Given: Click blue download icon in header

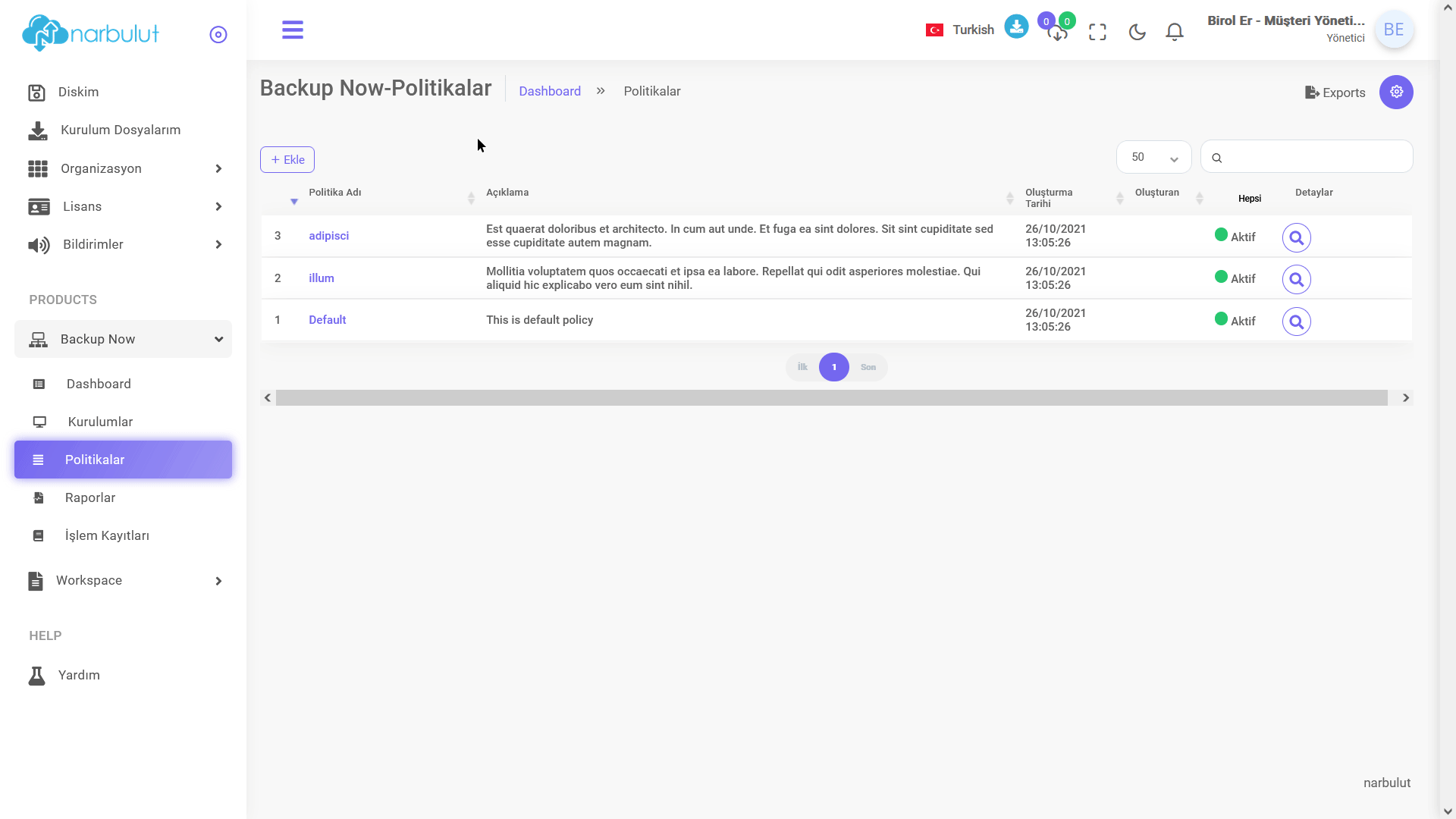Looking at the screenshot, I should coord(1016,27).
